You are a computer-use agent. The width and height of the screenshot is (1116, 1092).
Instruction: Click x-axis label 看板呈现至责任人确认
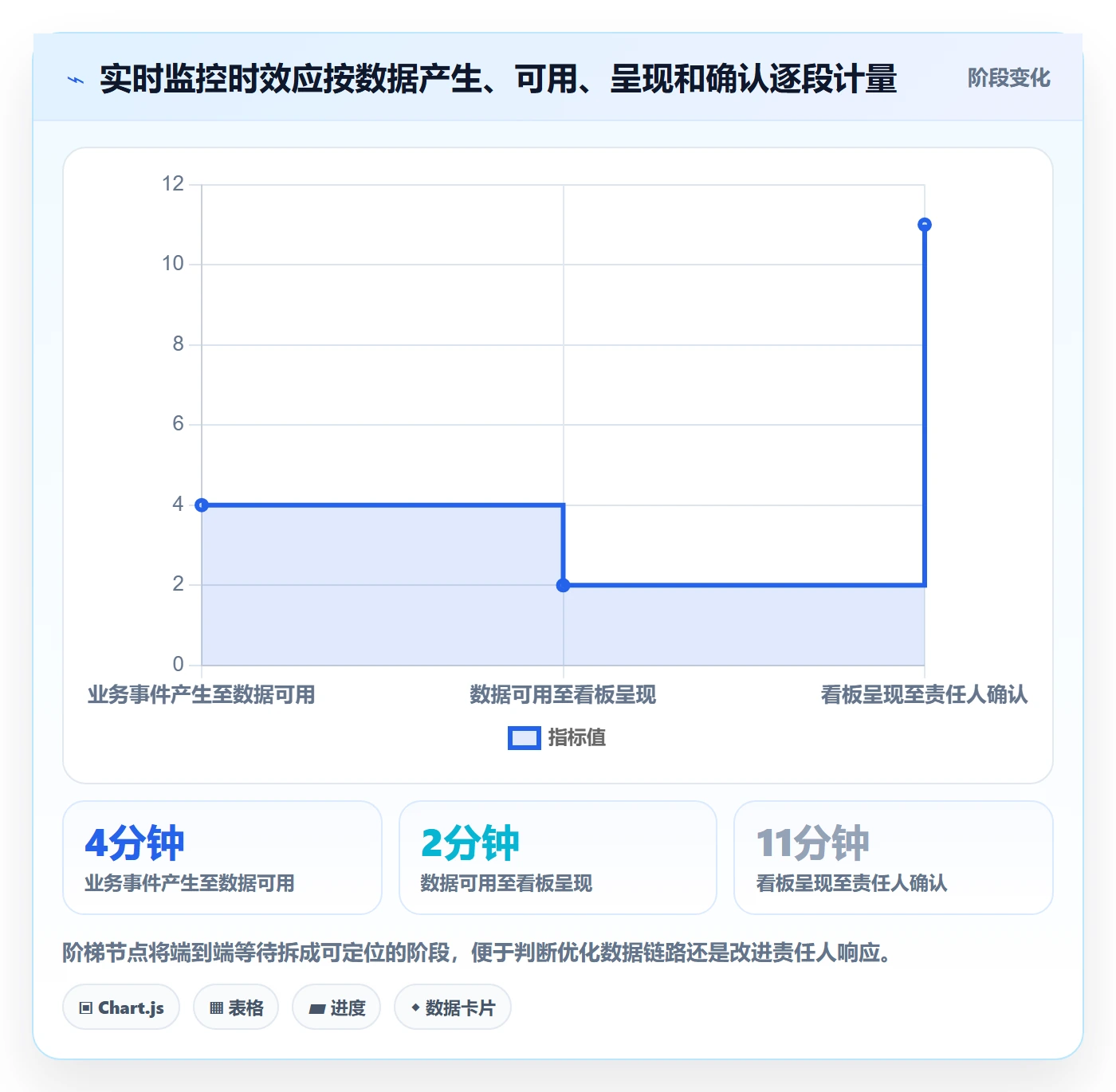pyautogui.click(x=925, y=695)
